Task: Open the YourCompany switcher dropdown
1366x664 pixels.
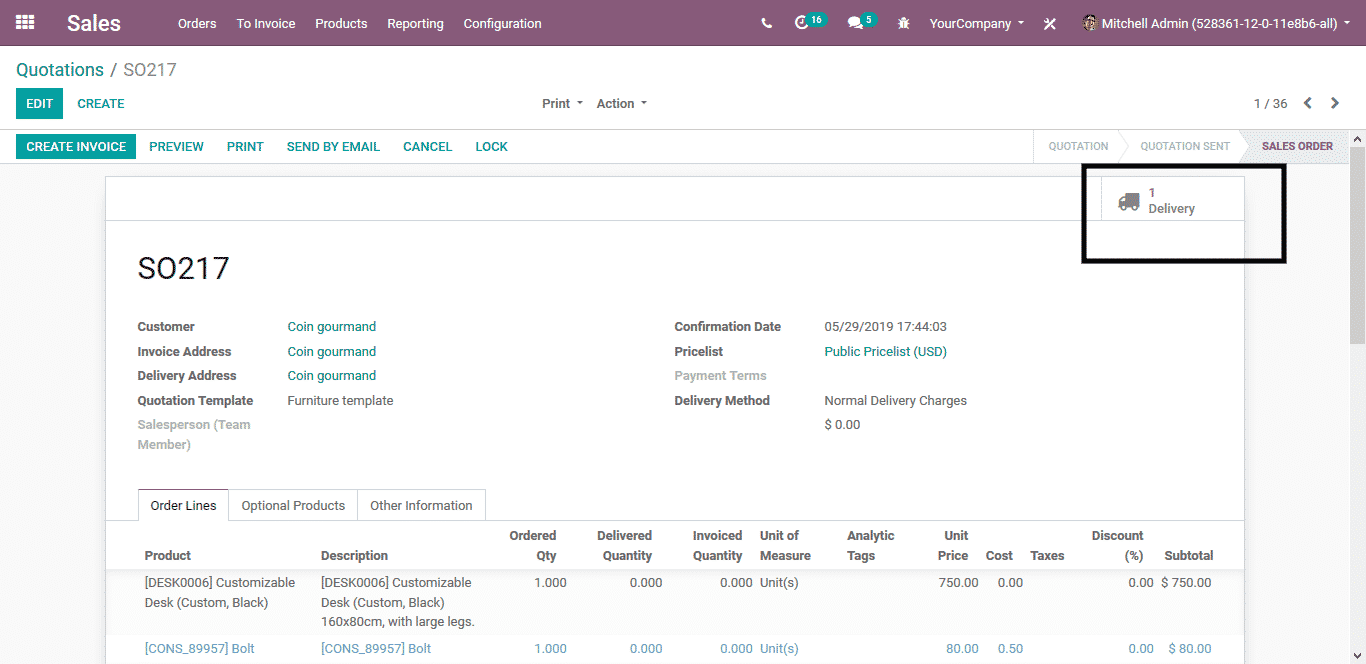Action: [976, 23]
